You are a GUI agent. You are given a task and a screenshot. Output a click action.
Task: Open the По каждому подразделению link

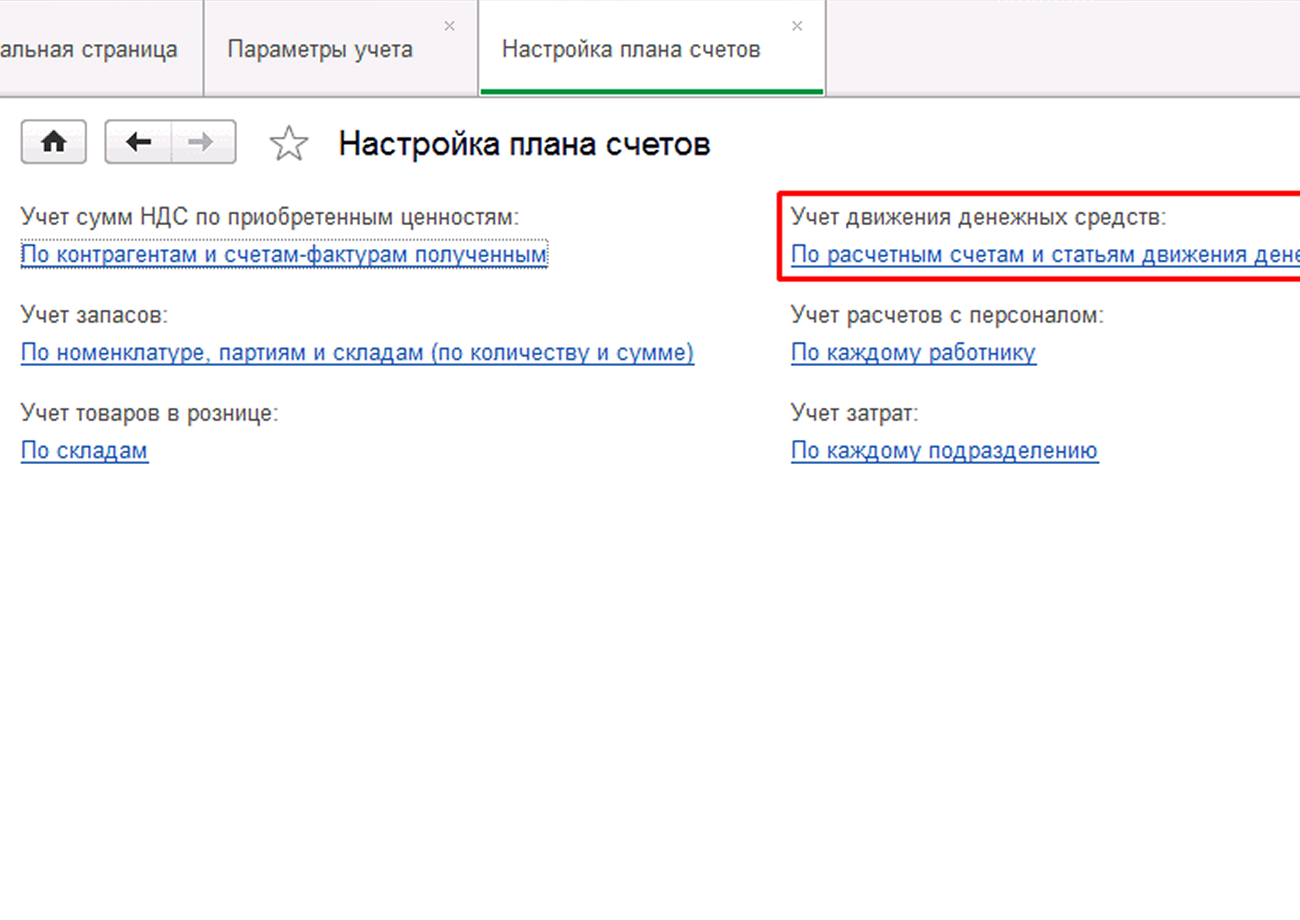944,451
